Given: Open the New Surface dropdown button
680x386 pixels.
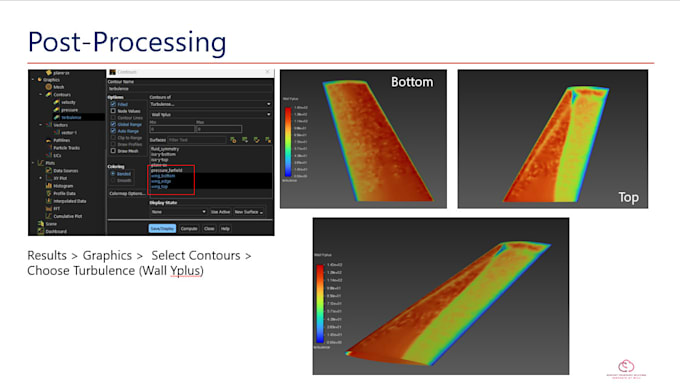Looking at the screenshot, I should point(248,212).
